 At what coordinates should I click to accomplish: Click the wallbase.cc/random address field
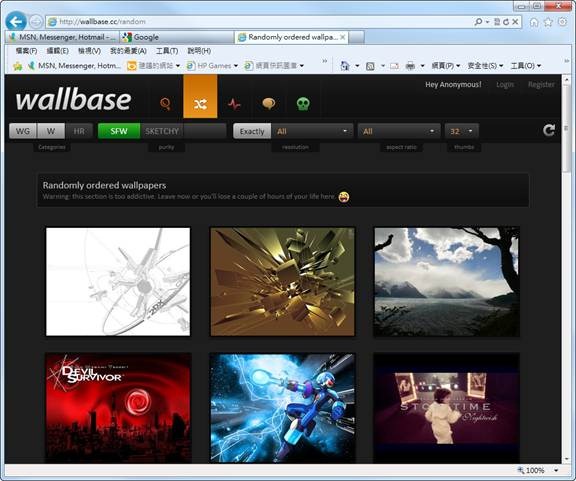257,22
